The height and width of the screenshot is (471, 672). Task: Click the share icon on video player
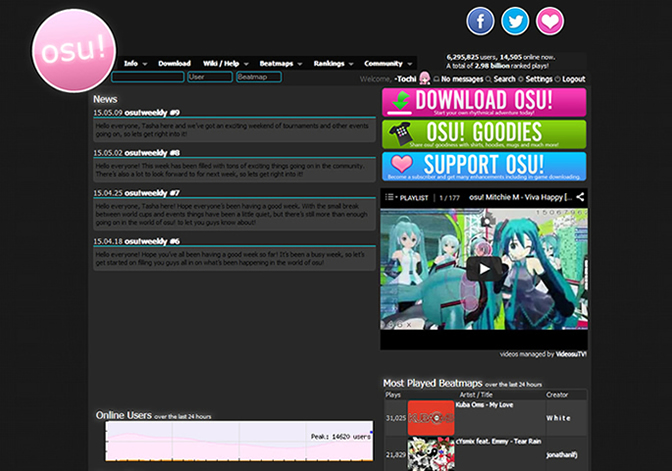[580, 197]
